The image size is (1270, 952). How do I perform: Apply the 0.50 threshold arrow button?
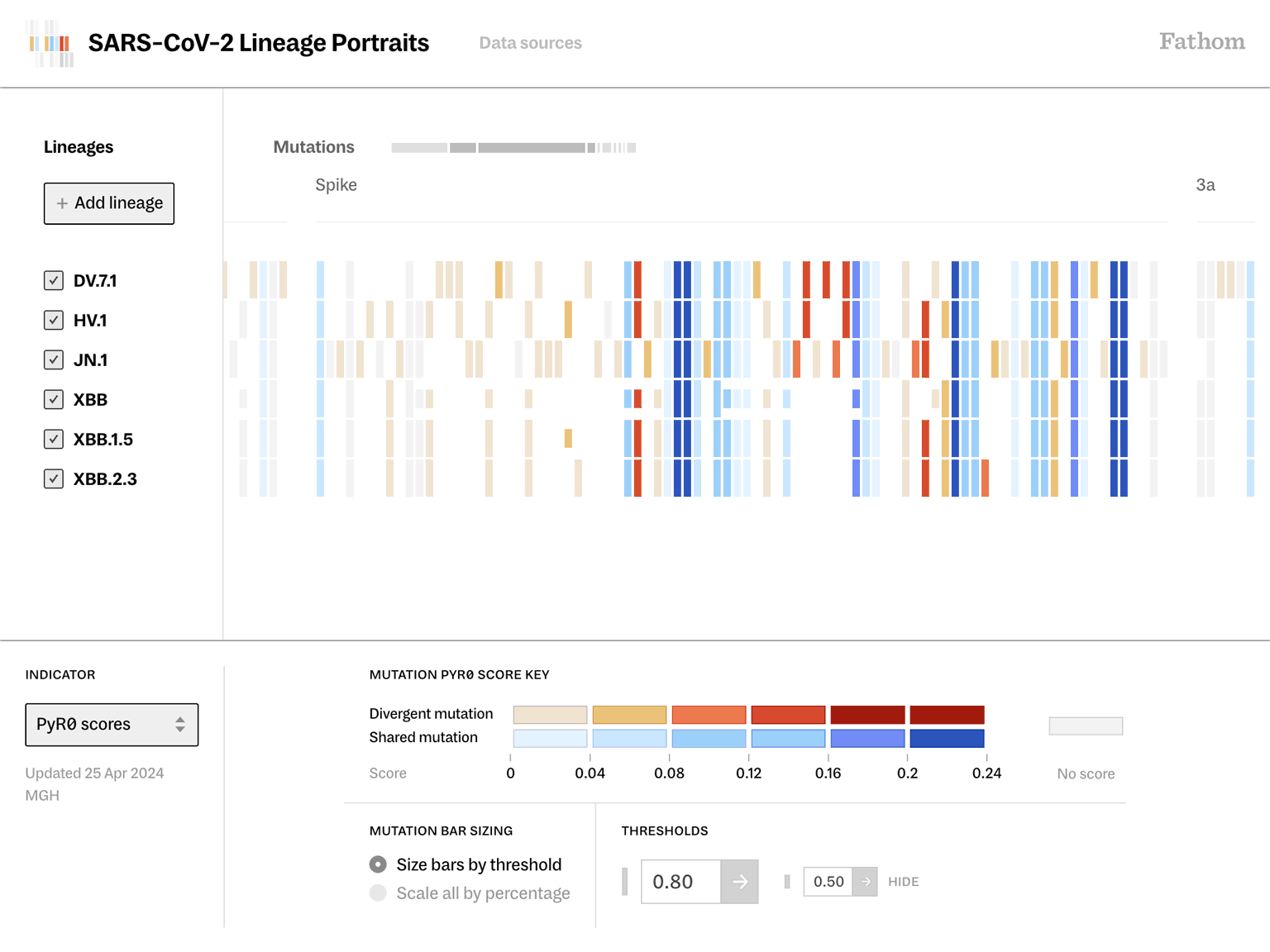click(865, 882)
